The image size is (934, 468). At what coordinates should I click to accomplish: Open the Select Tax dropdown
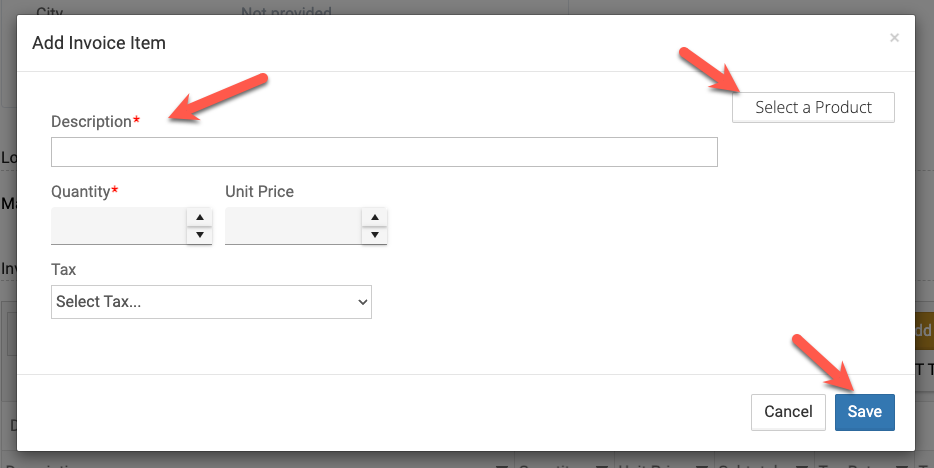[210, 302]
